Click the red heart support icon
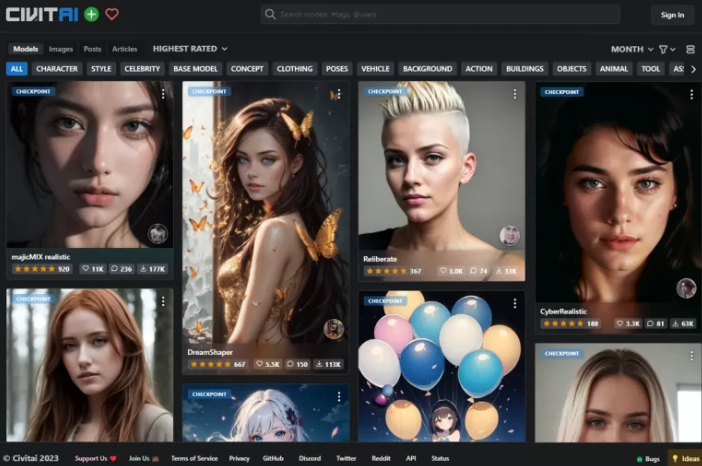702x466 pixels. (112, 14)
